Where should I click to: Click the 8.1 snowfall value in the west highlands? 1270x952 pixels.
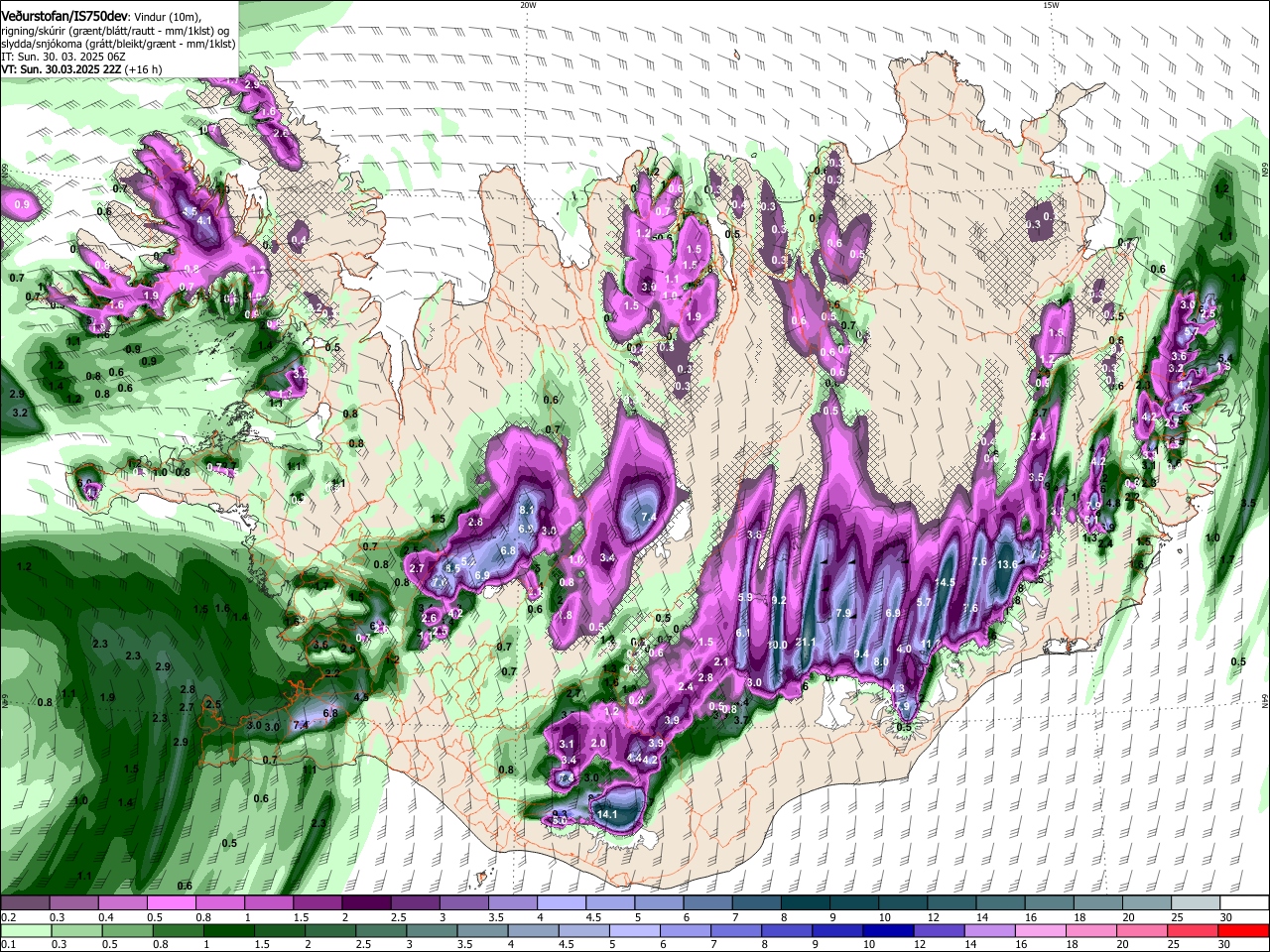point(527,510)
